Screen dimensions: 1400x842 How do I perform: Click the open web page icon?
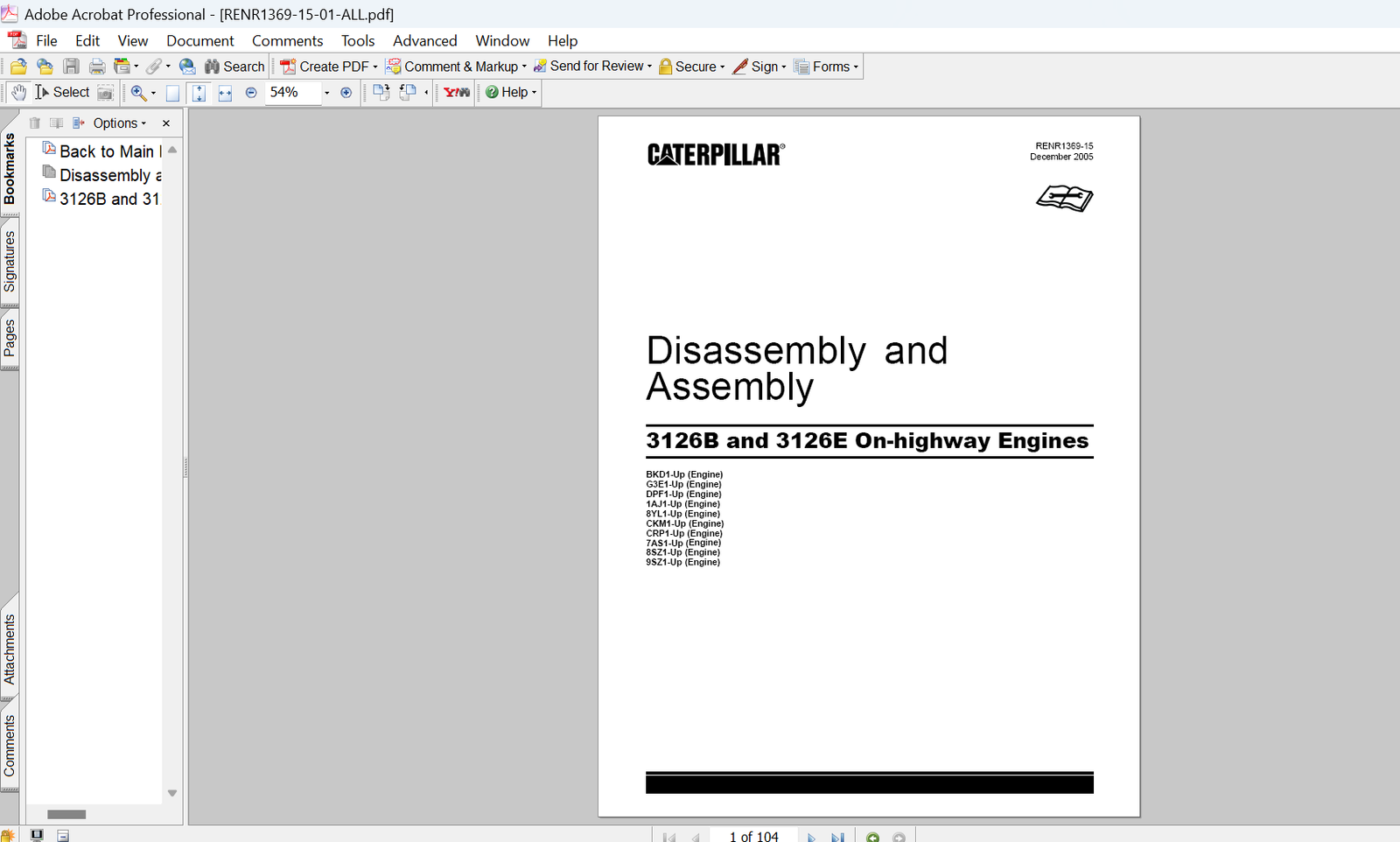pos(45,67)
